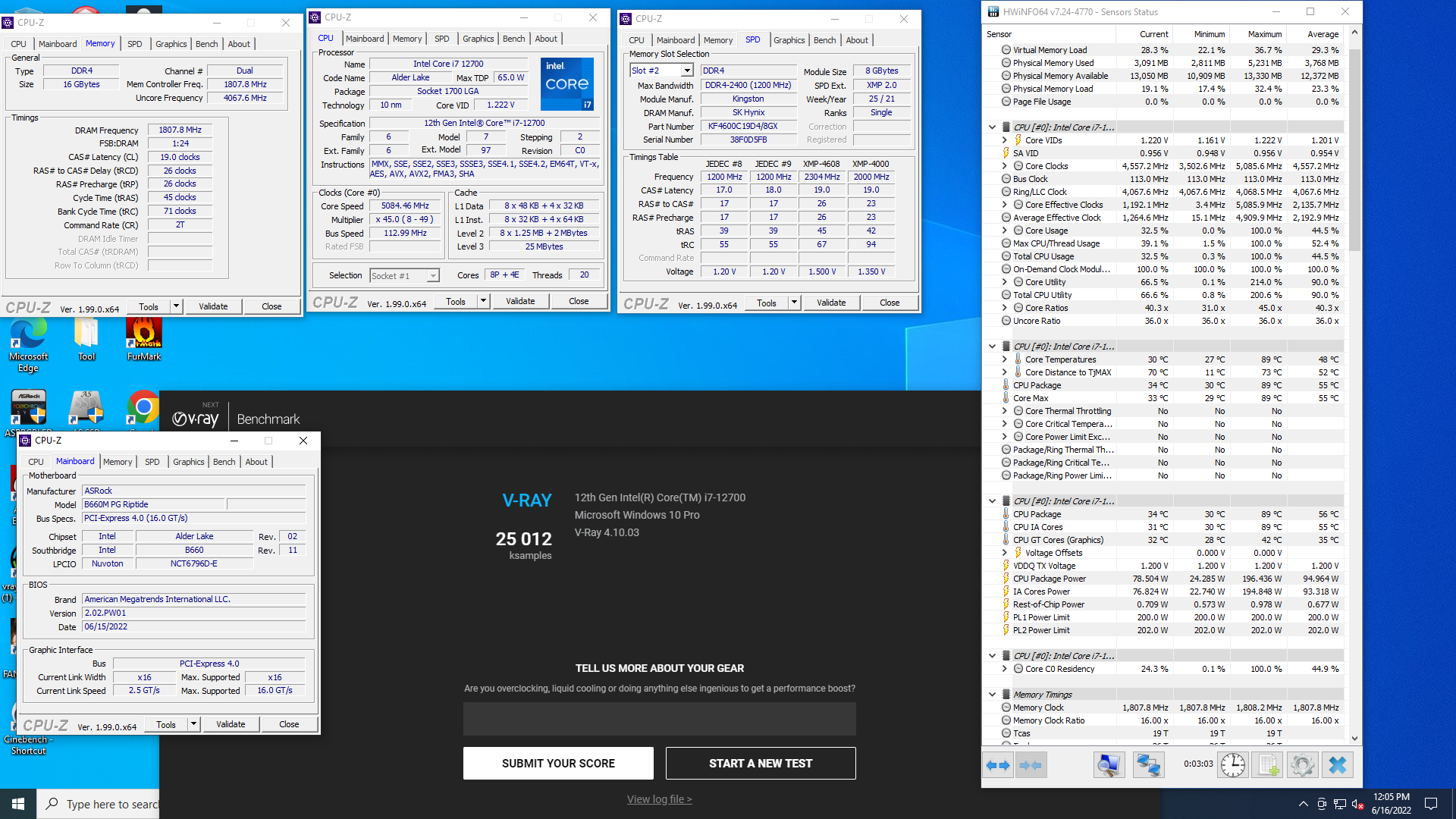Collapse first CPU [#0] sensor group

click(992, 127)
